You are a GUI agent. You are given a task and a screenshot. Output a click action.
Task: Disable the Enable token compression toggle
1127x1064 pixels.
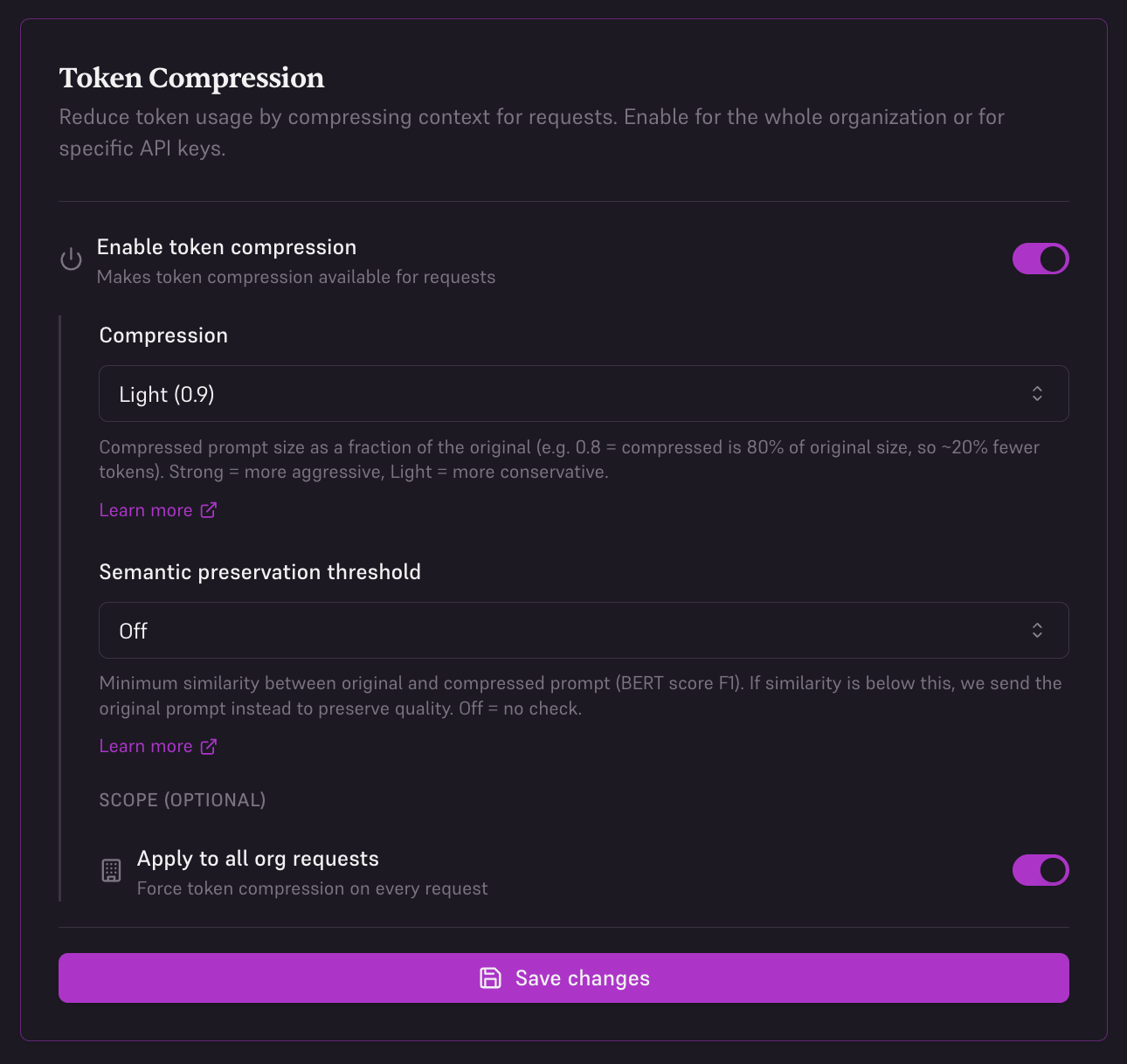tap(1041, 259)
